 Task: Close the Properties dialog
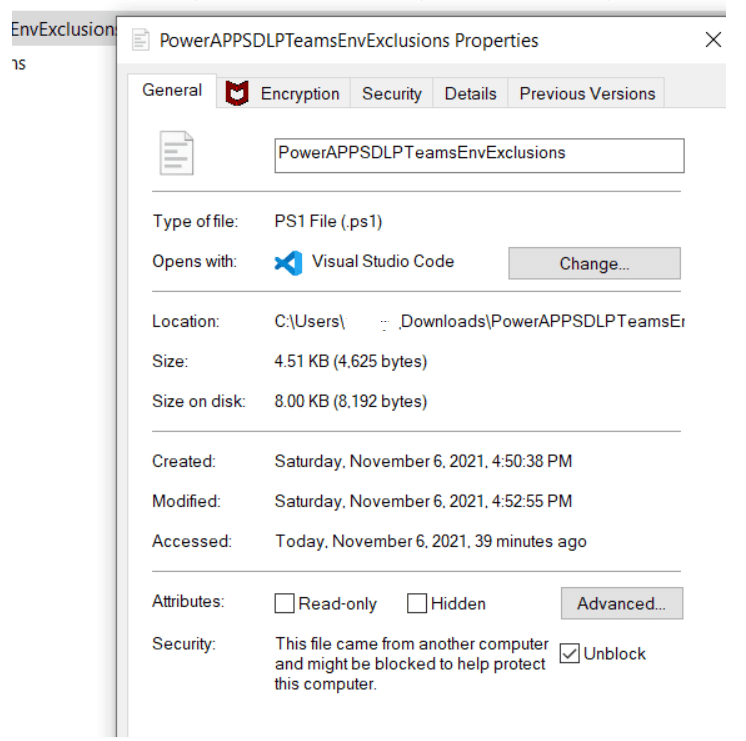pos(713,40)
